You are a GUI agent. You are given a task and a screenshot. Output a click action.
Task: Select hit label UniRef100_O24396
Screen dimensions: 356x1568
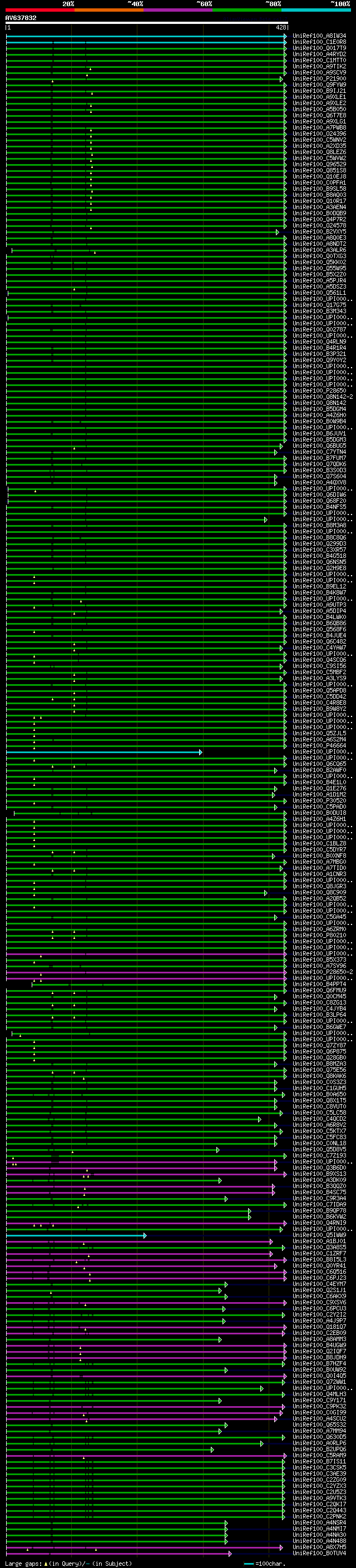pyautogui.click(x=319, y=133)
